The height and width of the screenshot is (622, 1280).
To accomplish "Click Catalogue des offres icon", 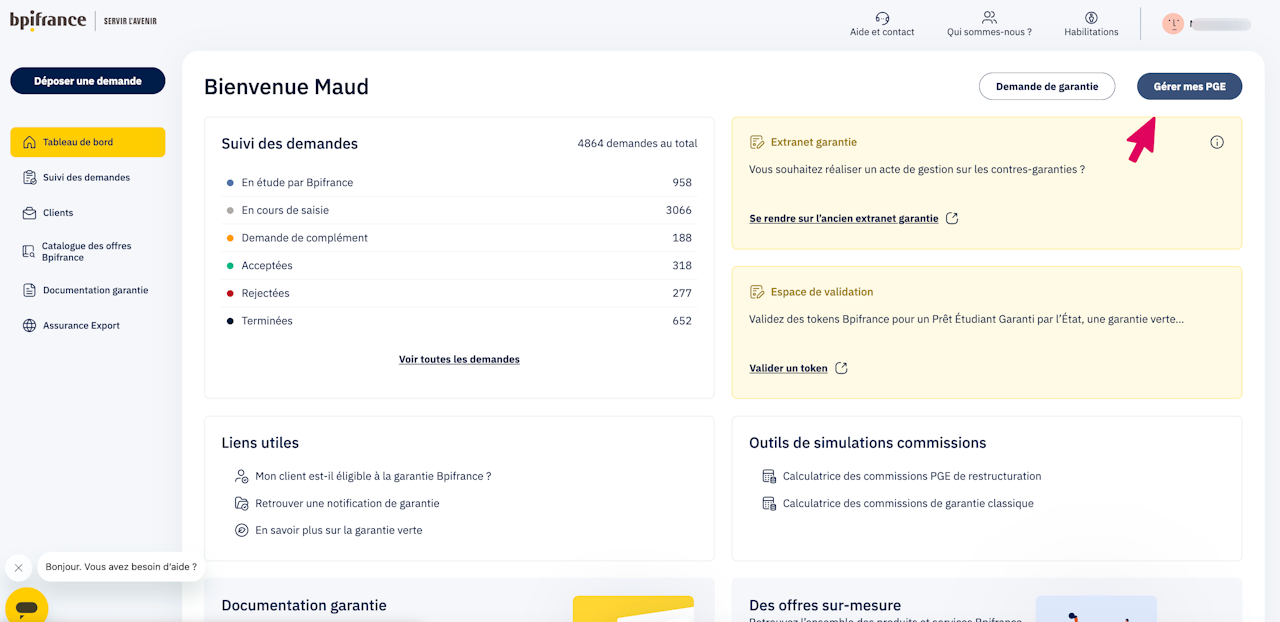I will pyautogui.click(x=29, y=251).
